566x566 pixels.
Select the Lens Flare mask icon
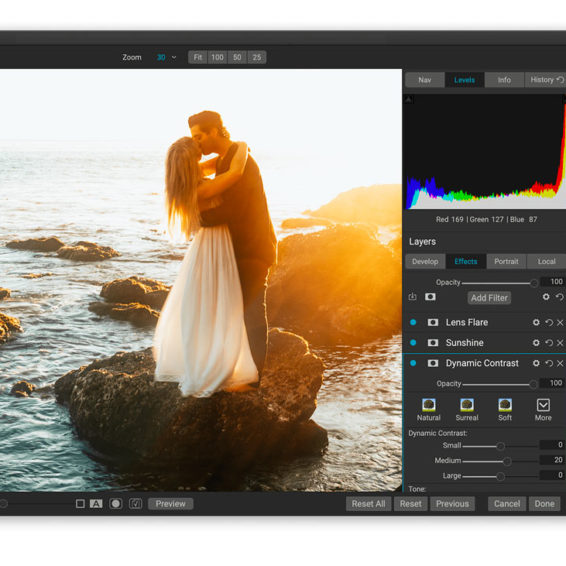click(x=433, y=322)
